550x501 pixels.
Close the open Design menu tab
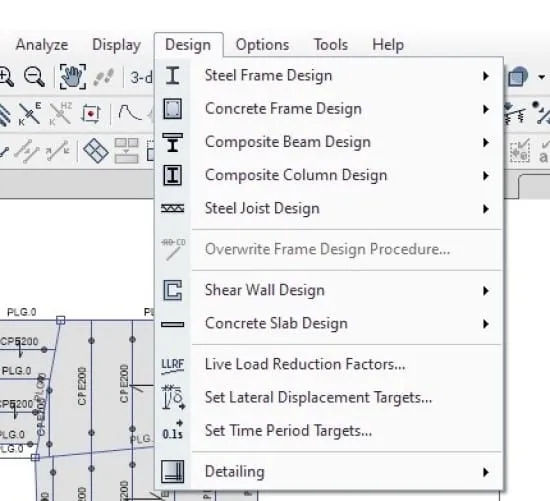(x=188, y=45)
